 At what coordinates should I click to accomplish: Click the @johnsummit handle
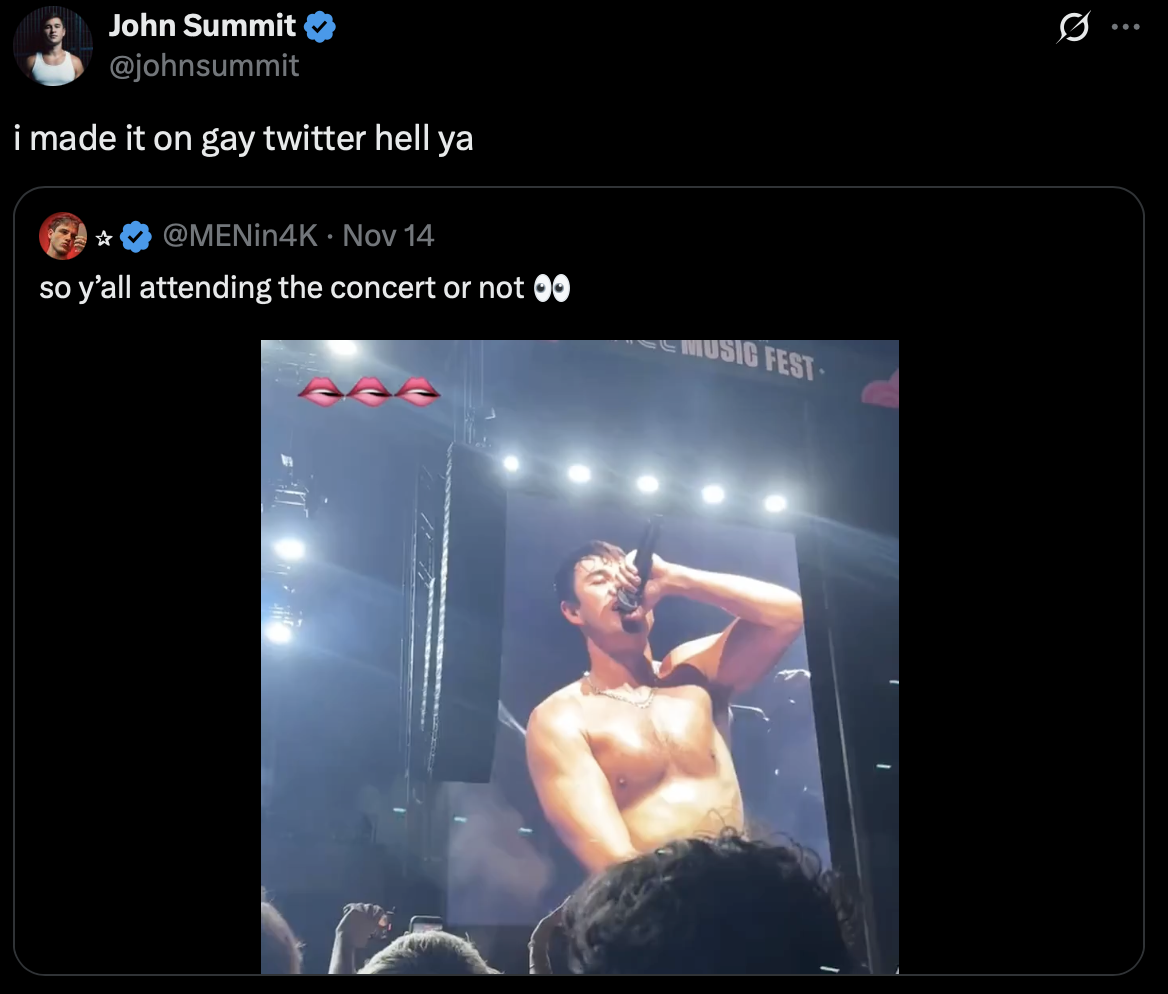click(203, 66)
